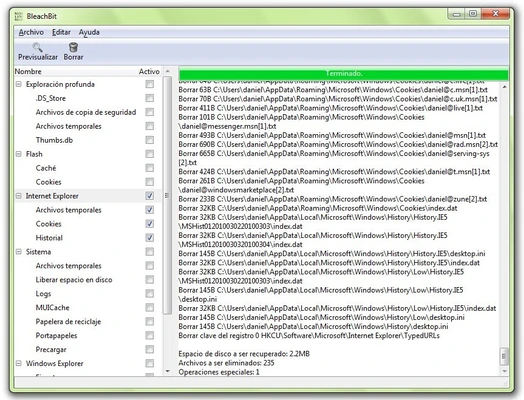Check Liberar espacio en disco
524x400 pixels.
(x=150, y=280)
